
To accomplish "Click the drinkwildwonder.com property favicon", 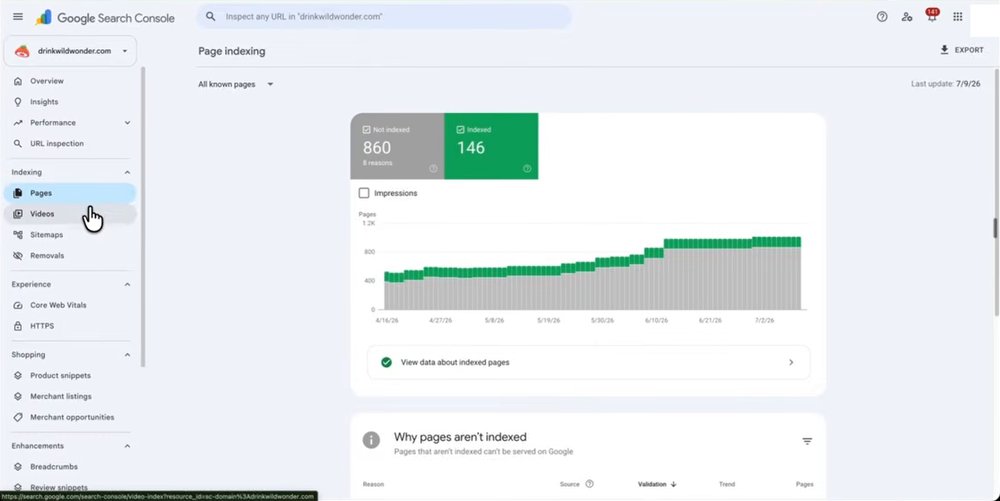I will (22, 51).
